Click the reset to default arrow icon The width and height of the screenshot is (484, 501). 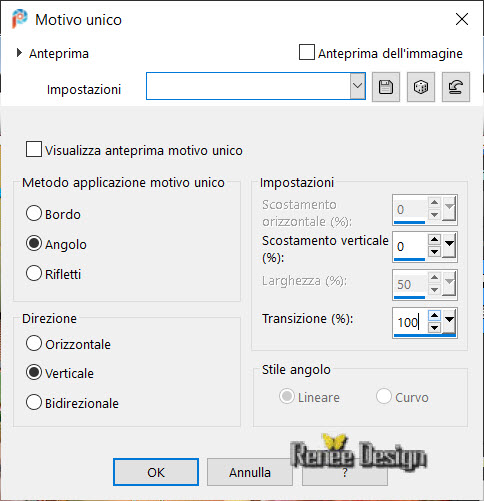coord(456,87)
